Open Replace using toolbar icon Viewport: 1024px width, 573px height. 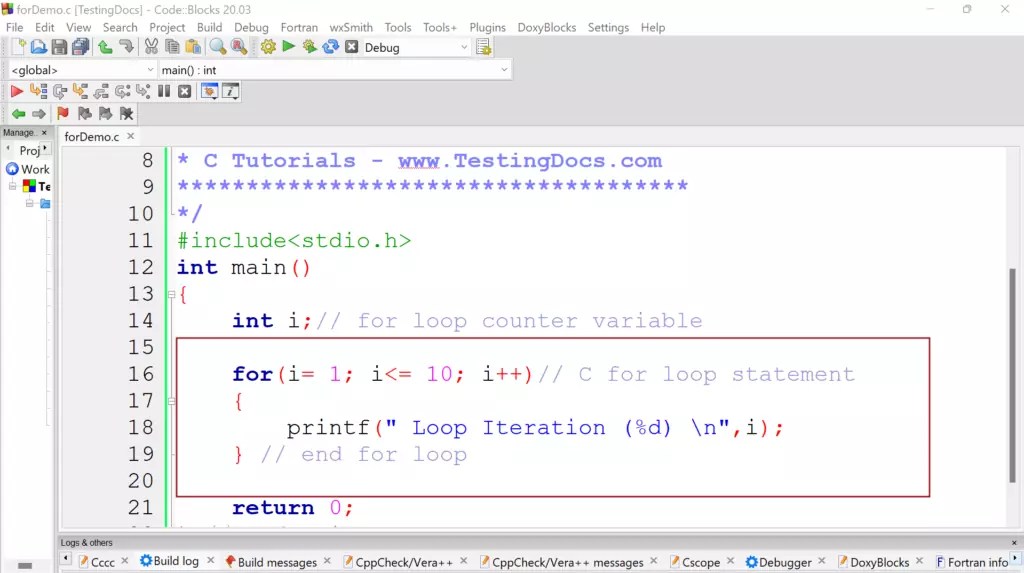[x=239, y=47]
